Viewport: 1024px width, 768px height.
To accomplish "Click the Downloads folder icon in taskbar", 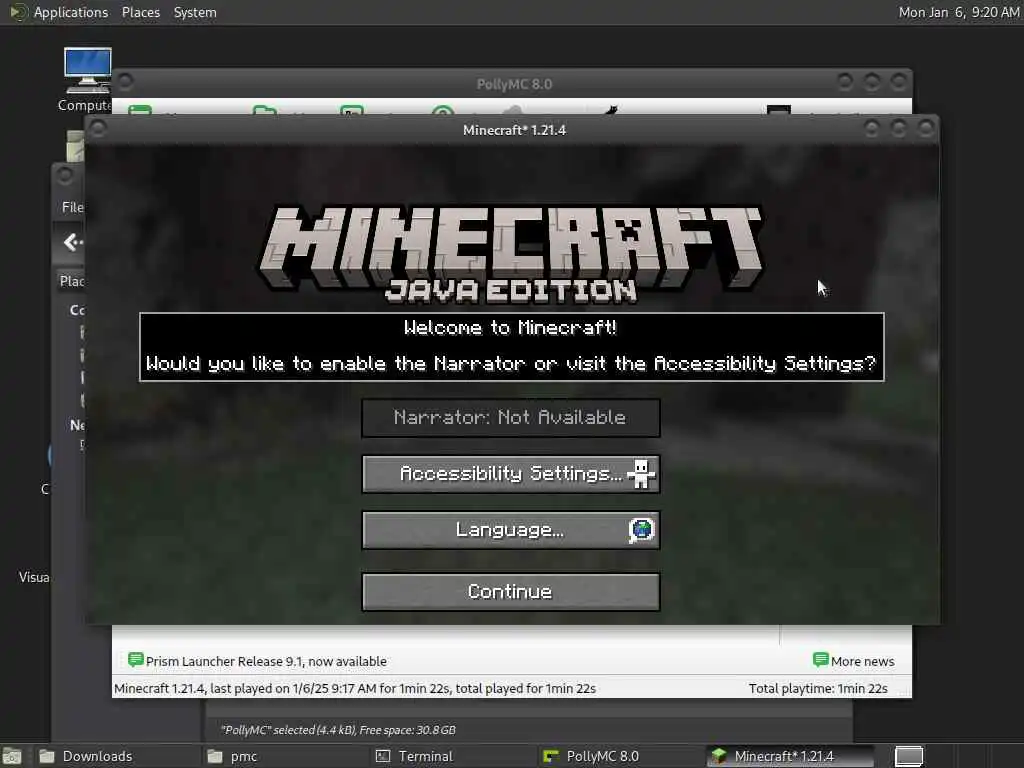I will [47, 756].
